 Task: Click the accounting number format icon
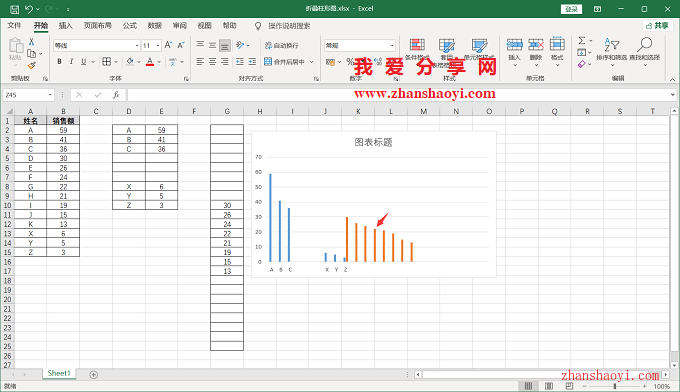(x=330, y=62)
